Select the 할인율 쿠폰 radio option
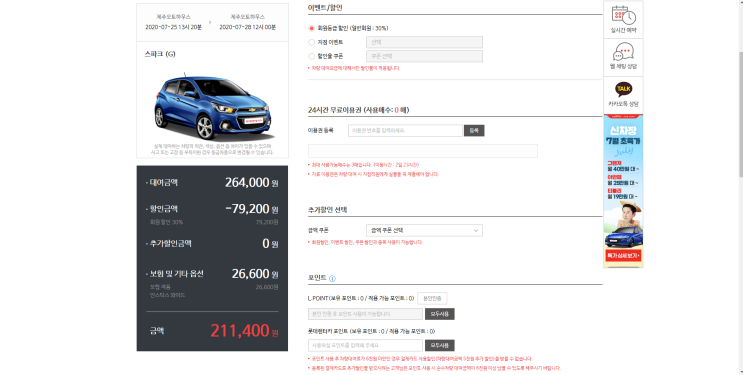743x375 pixels. pyautogui.click(x=311, y=56)
